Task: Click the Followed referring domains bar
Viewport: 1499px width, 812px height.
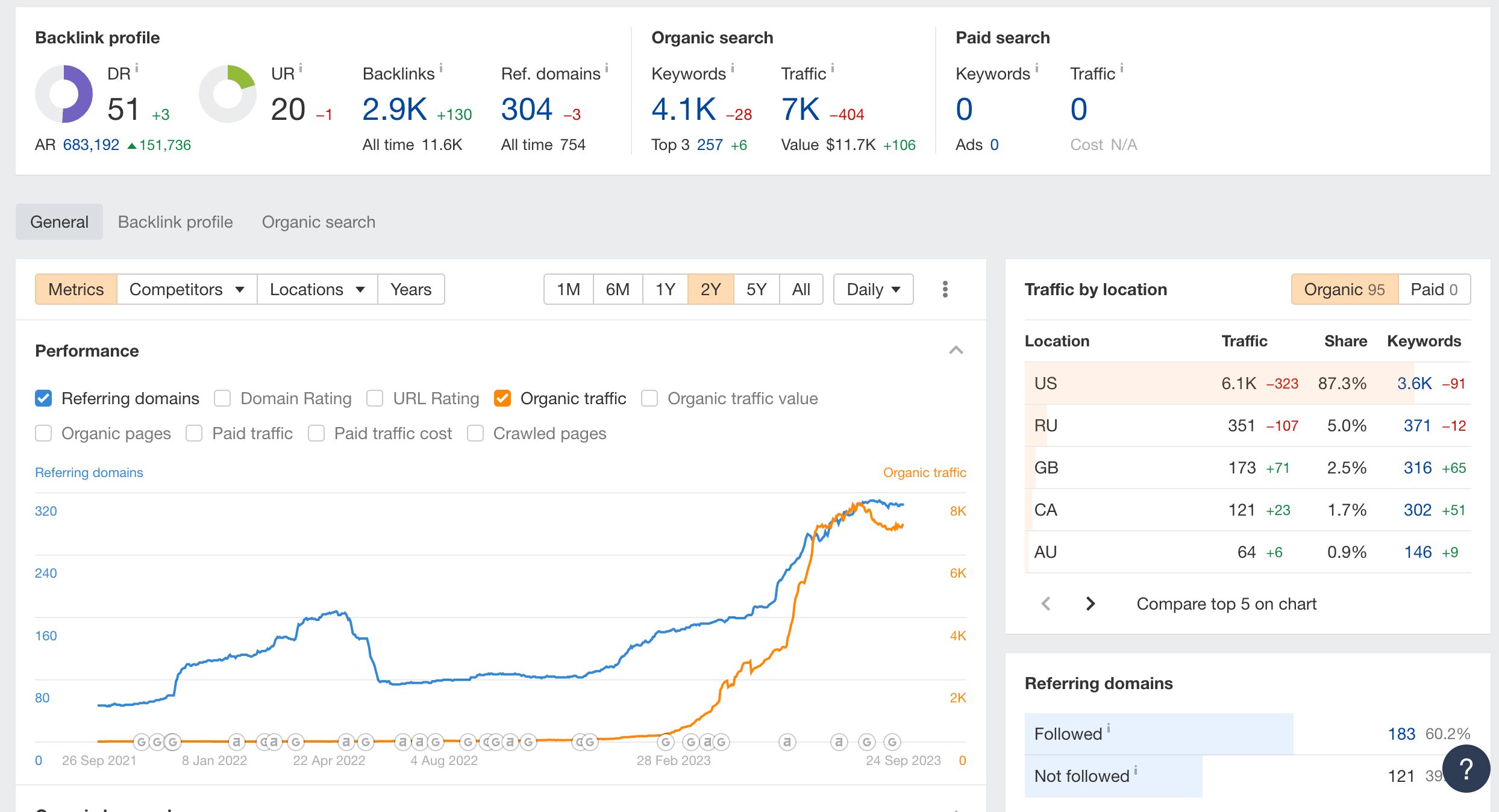Action: [1158, 734]
